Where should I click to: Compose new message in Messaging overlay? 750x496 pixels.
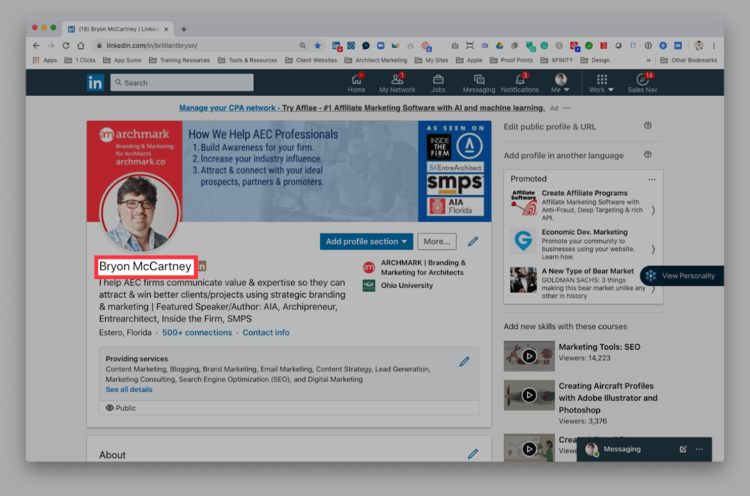683,449
